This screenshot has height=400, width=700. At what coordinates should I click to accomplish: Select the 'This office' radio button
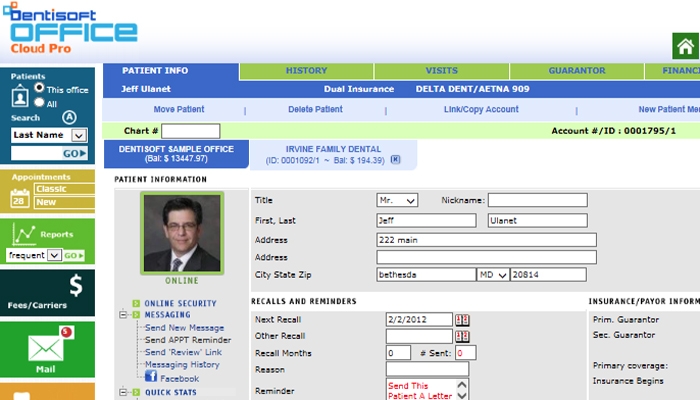[40, 88]
